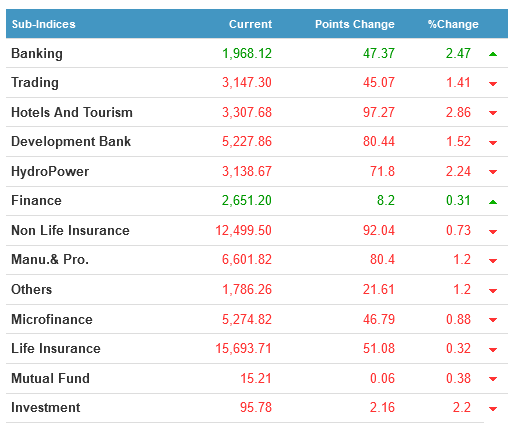This screenshot has height=425, width=512.
Task: Click the Manu.& Pro. row label
Action: pyautogui.click(x=50, y=259)
